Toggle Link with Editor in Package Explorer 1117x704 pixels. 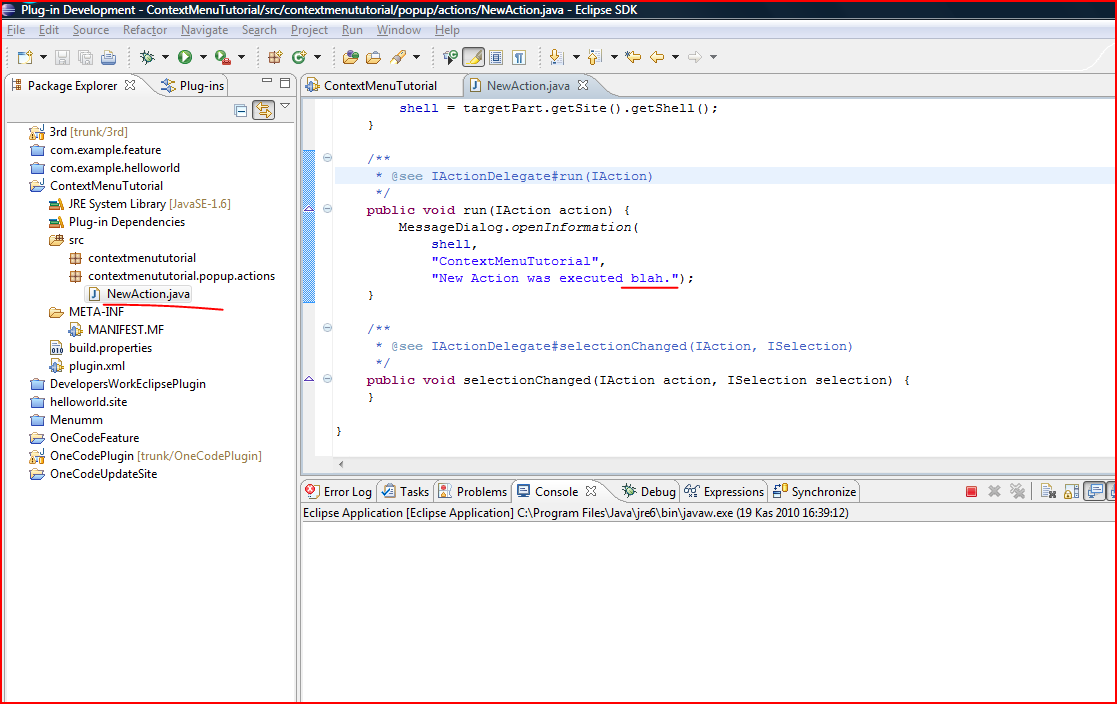[264, 110]
